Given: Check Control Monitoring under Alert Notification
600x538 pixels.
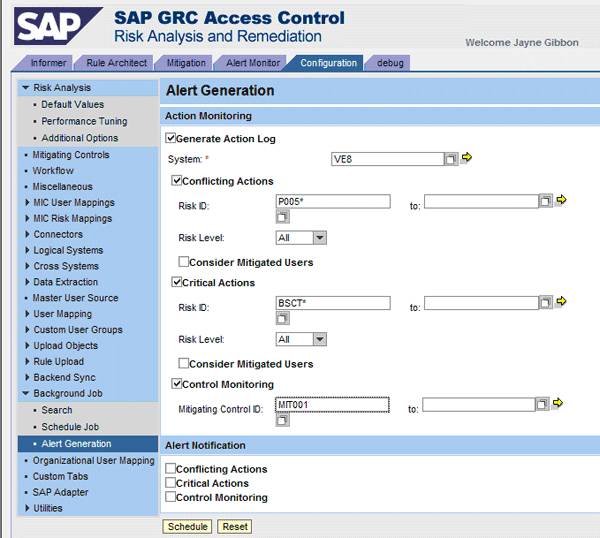Looking at the screenshot, I should click(171, 497).
